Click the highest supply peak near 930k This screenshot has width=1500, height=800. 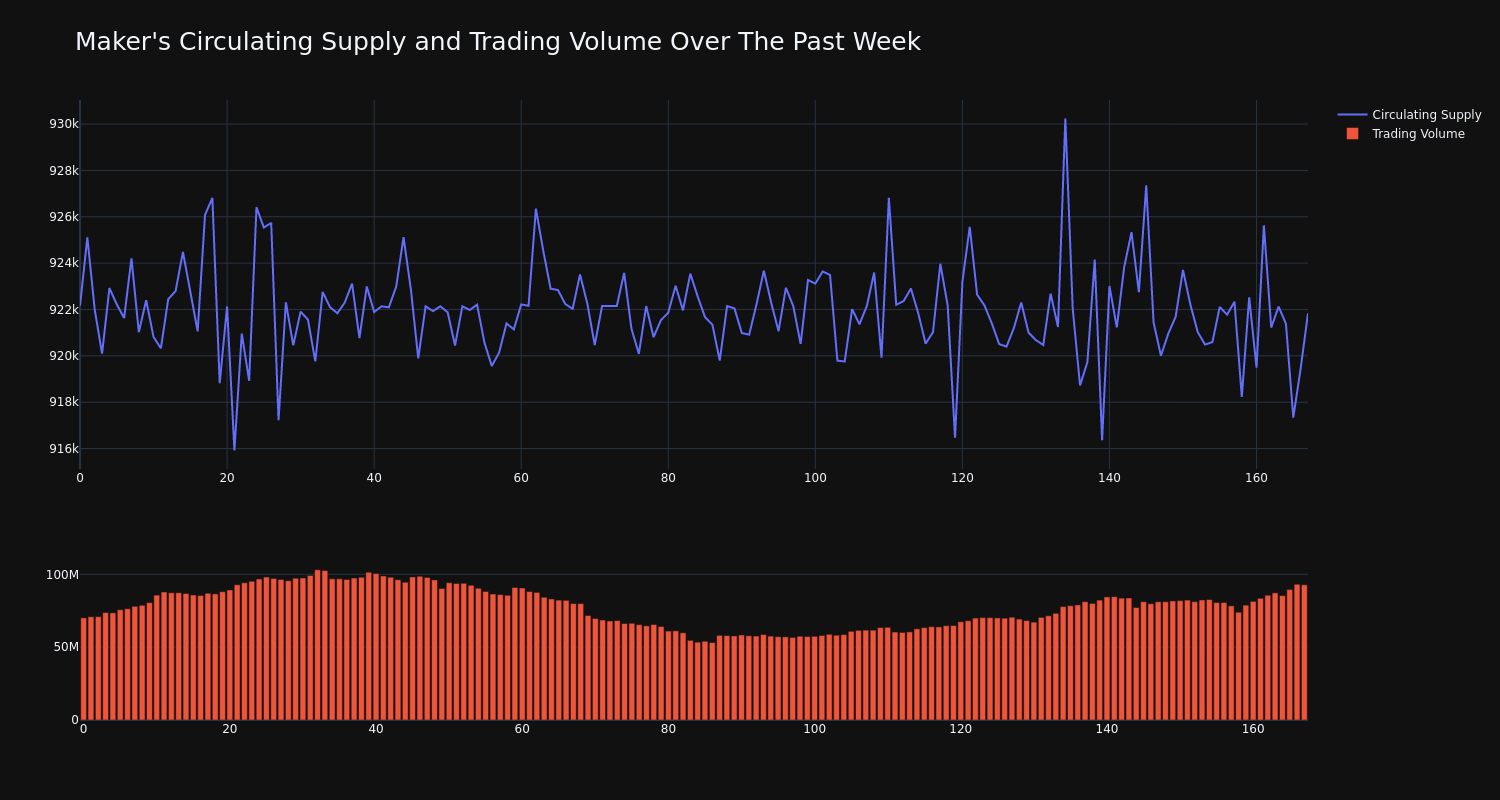1065,120
